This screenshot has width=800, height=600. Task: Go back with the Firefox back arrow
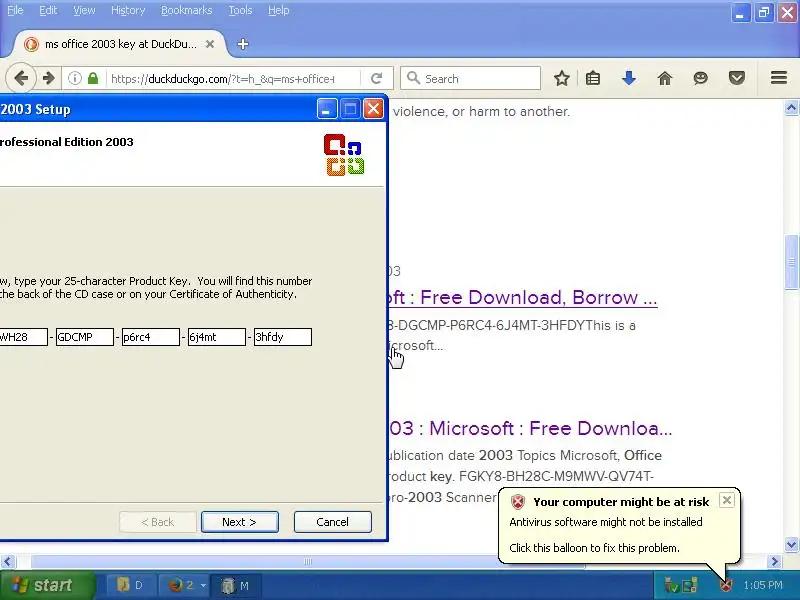21,79
